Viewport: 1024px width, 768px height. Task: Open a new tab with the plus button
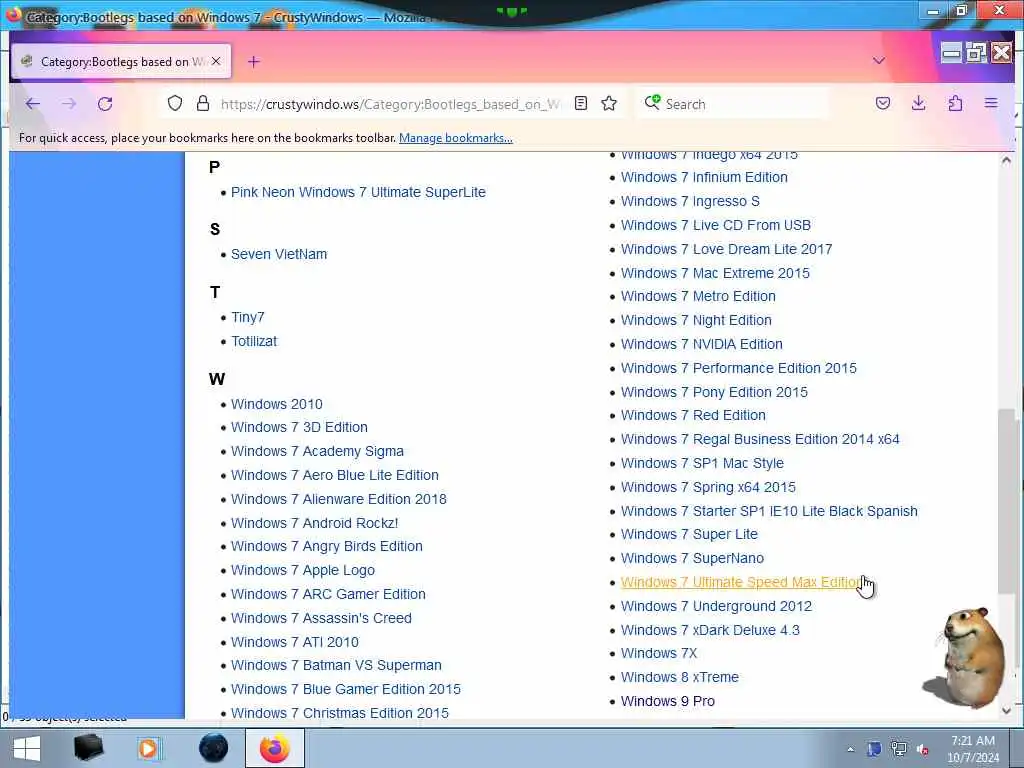(254, 61)
